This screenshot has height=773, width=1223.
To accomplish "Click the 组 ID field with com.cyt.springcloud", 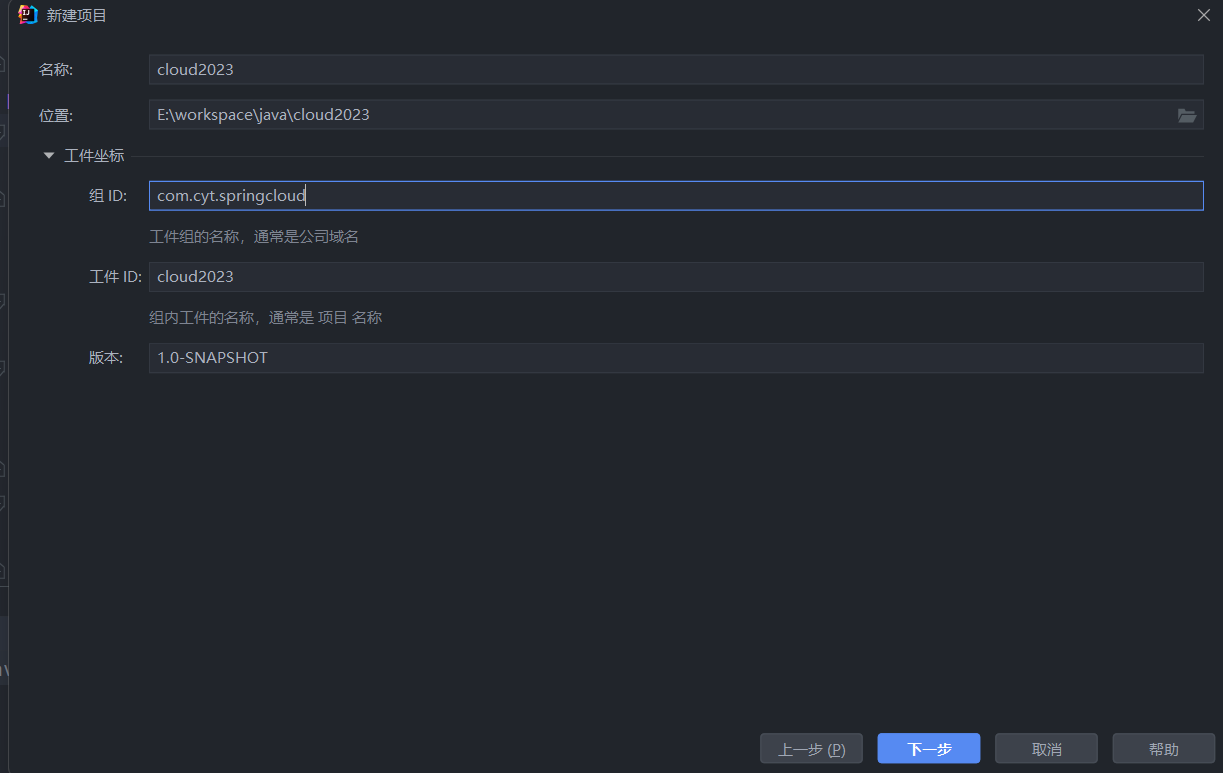I will (675, 196).
